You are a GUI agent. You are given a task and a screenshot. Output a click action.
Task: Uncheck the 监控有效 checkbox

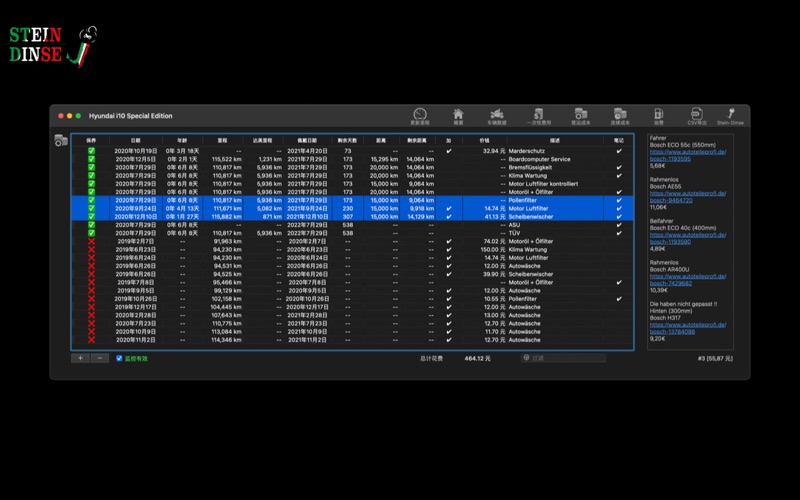[x=119, y=358]
